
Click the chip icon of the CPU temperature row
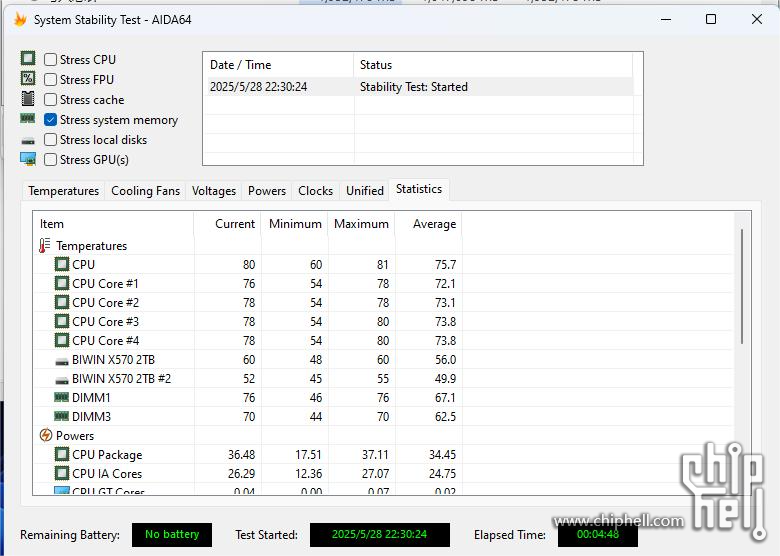point(62,264)
